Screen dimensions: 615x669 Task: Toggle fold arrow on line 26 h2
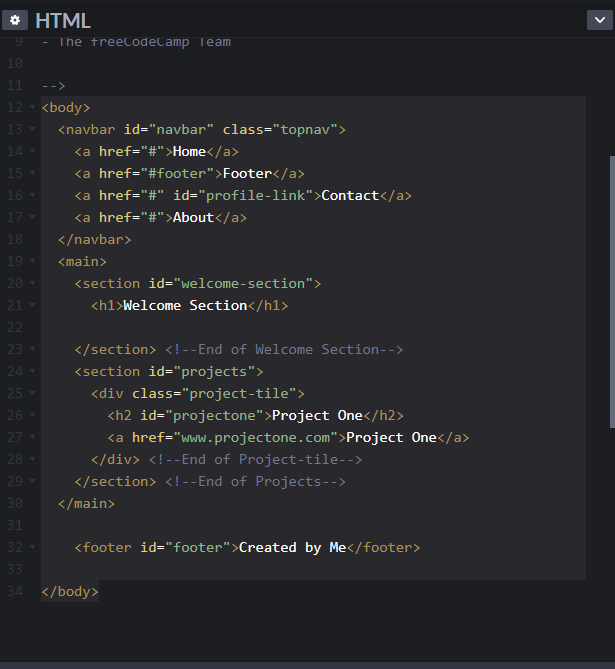[32, 415]
